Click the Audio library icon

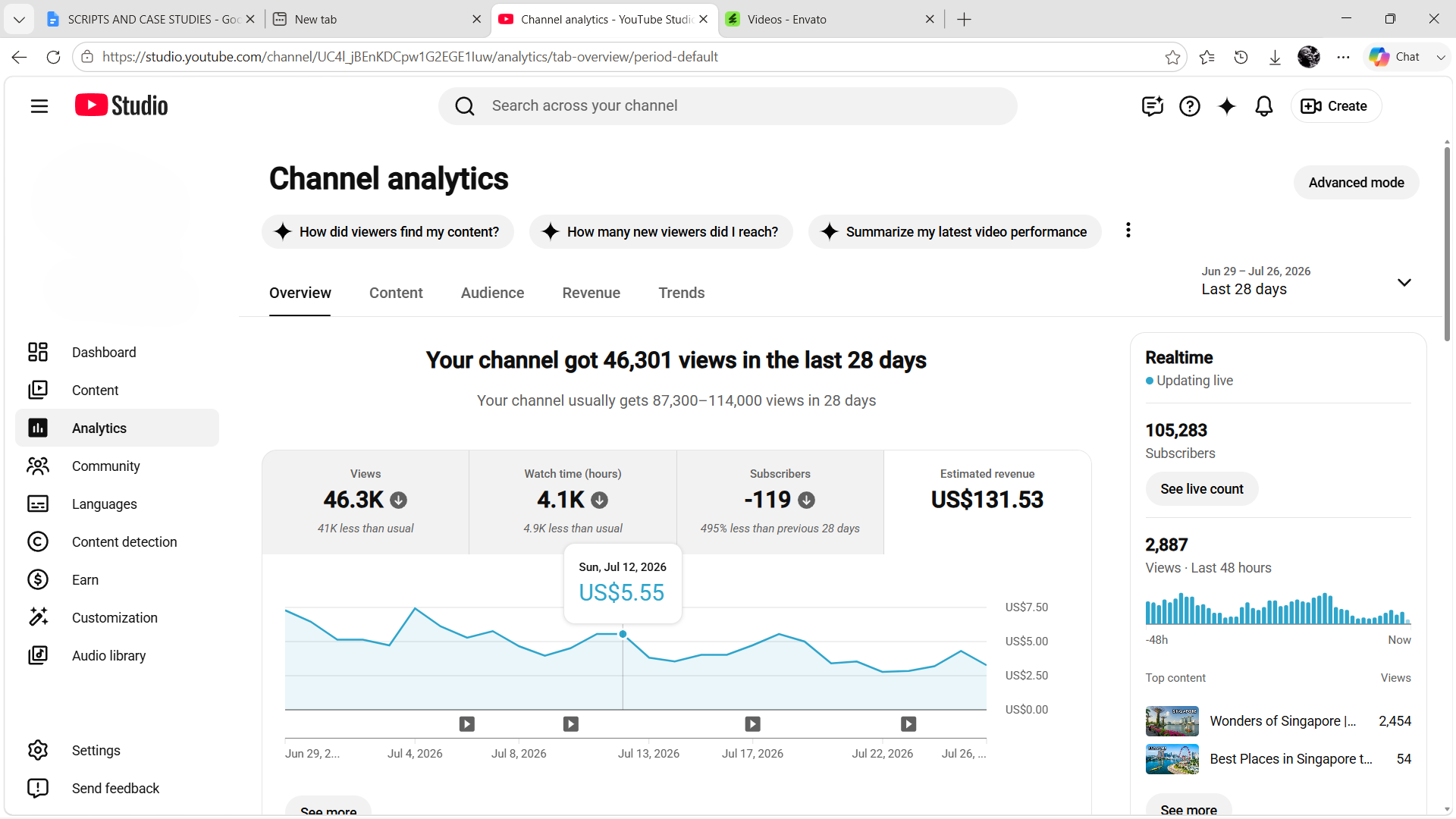point(38,655)
